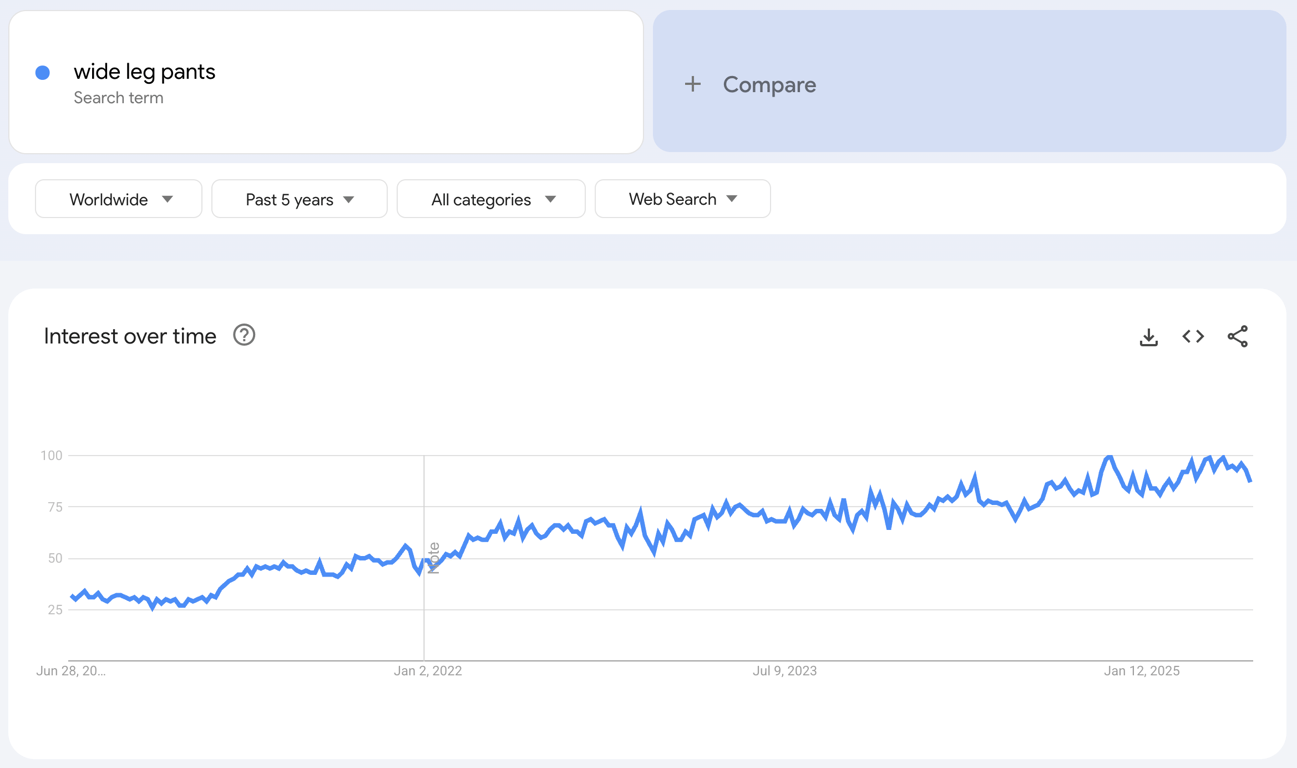Open the All categories filter dropdown
This screenshot has height=768, width=1297.
[x=491, y=199]
